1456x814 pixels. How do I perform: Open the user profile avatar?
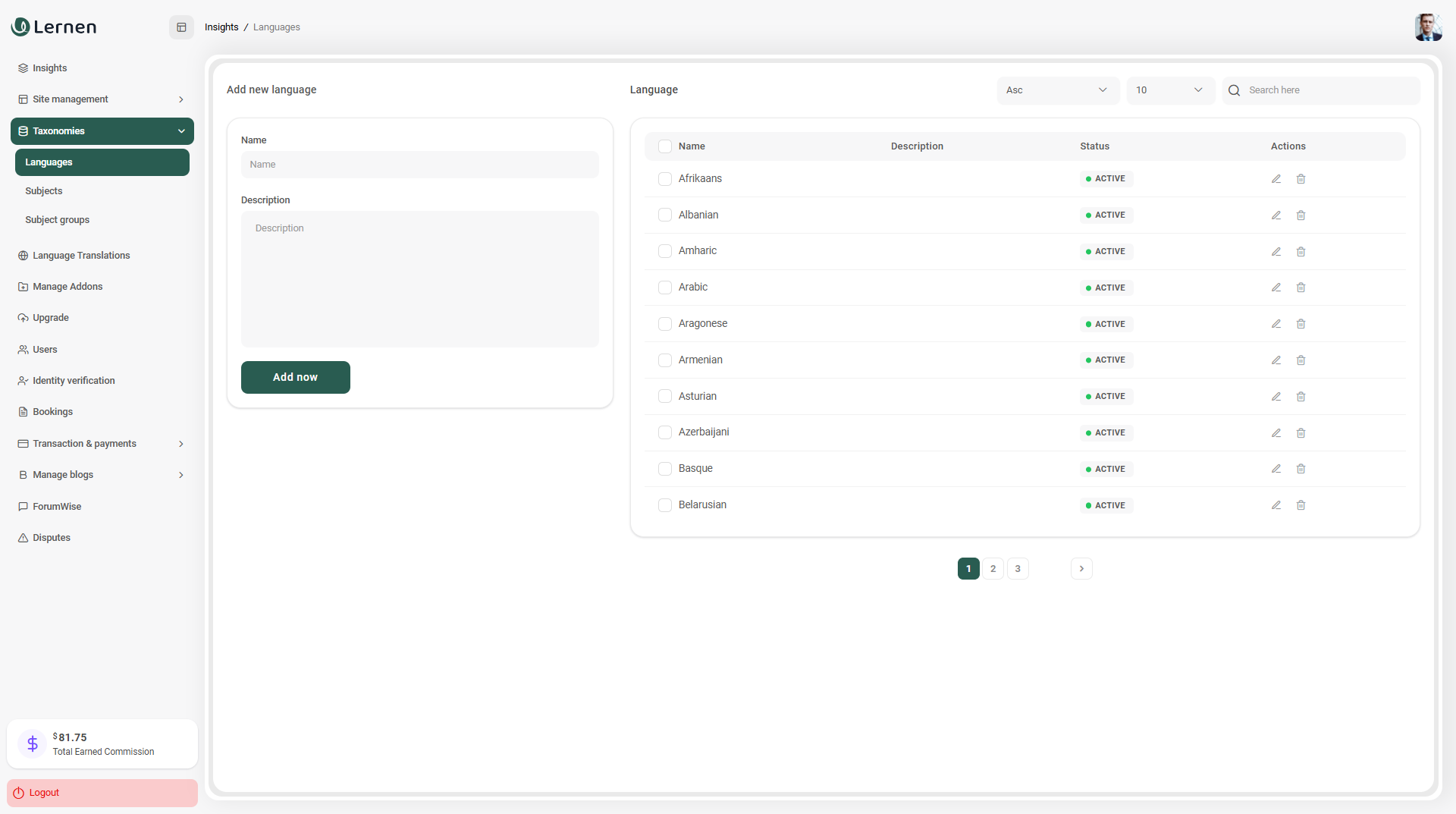[x=1427, y=27]
